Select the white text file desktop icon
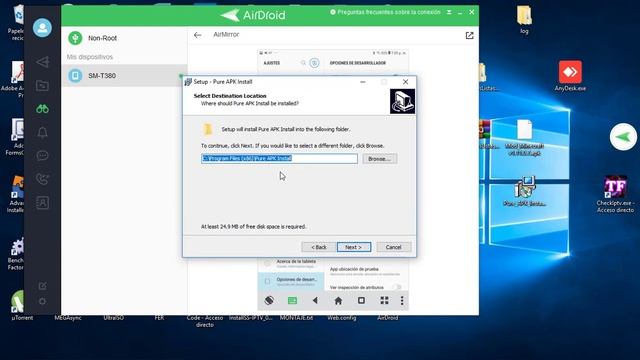The image size is (640, 360). [524, 138]
